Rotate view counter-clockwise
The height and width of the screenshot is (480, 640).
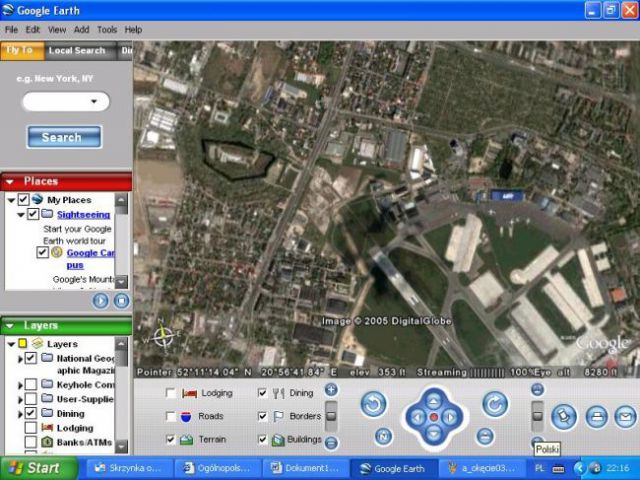pyautogui.click(x=373, y=404)
